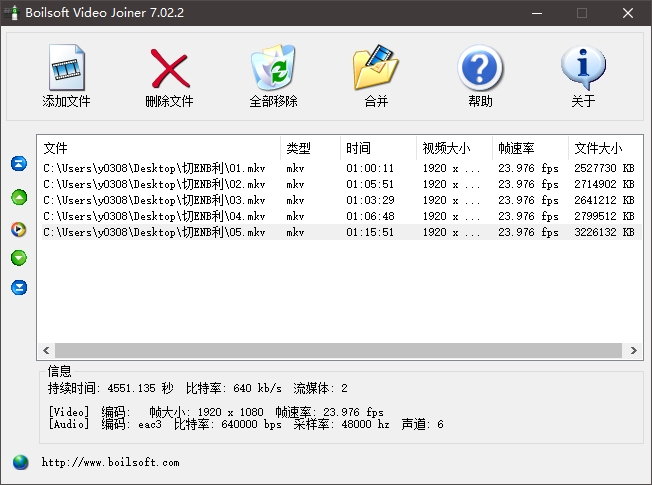The height and width of the screenshot is (485, 652).
Task: Click duration 01:06:48 cell
Action: [370, 216]
